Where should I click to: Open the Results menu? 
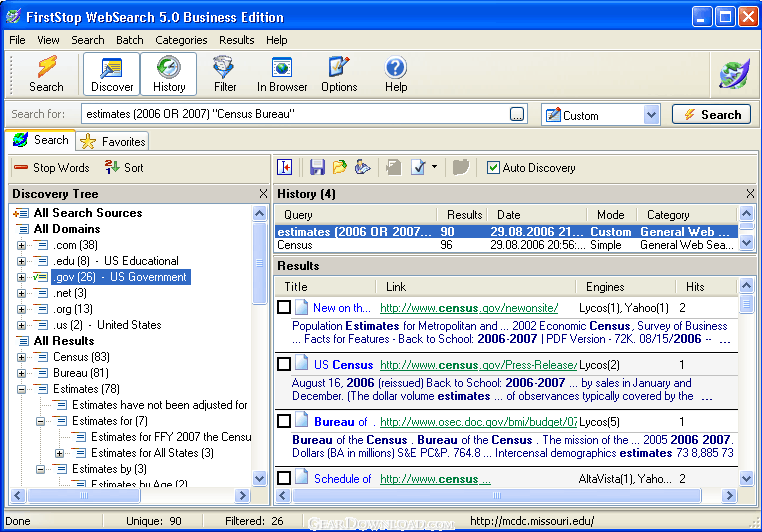(236, 40)
